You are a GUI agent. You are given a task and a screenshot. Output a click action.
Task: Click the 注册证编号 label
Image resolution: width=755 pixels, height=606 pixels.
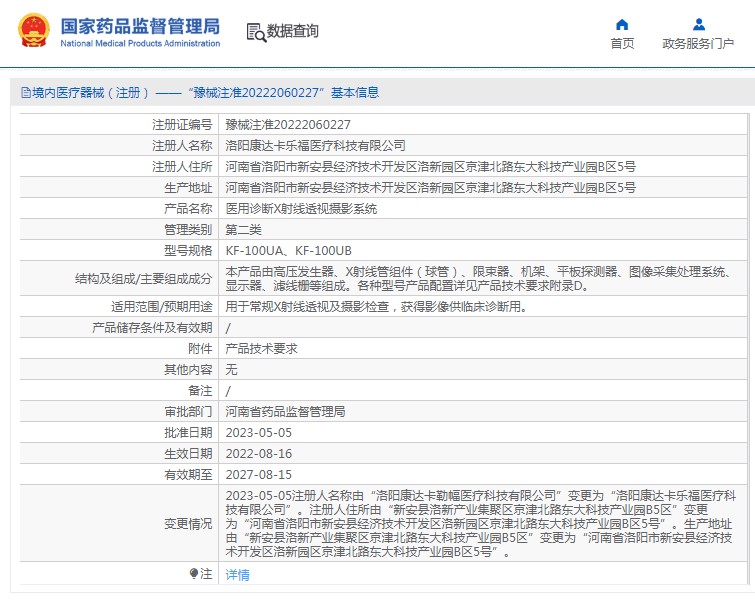pyautogui.click(x=182, y=125)
